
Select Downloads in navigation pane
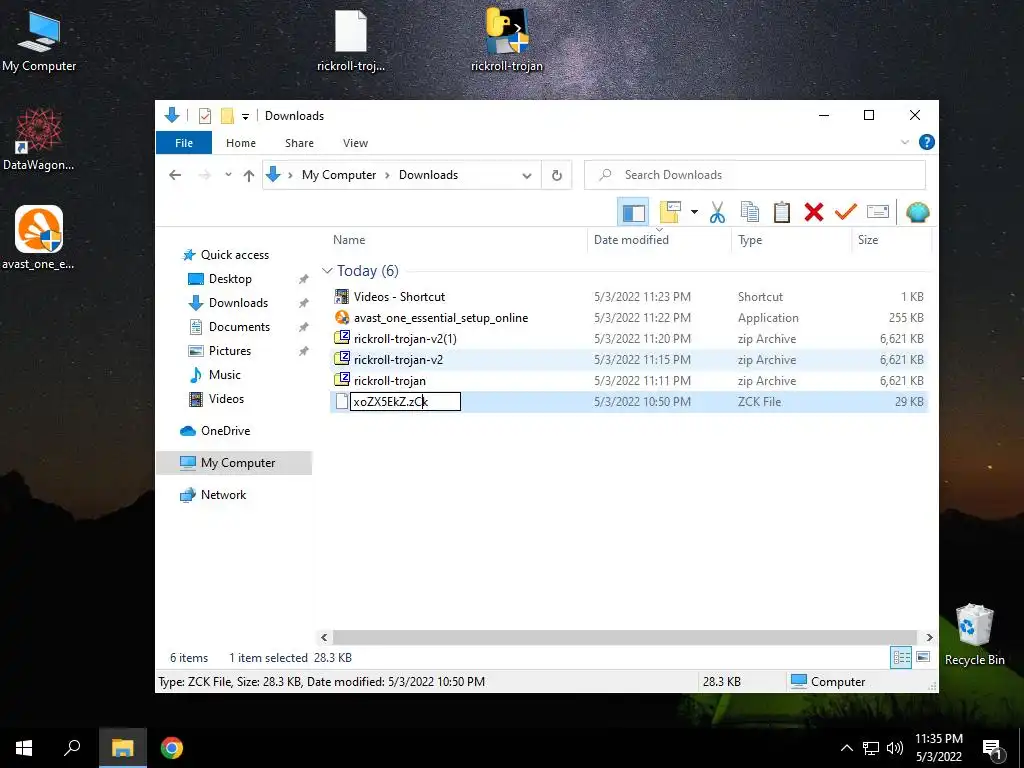[x=238, y=303]
